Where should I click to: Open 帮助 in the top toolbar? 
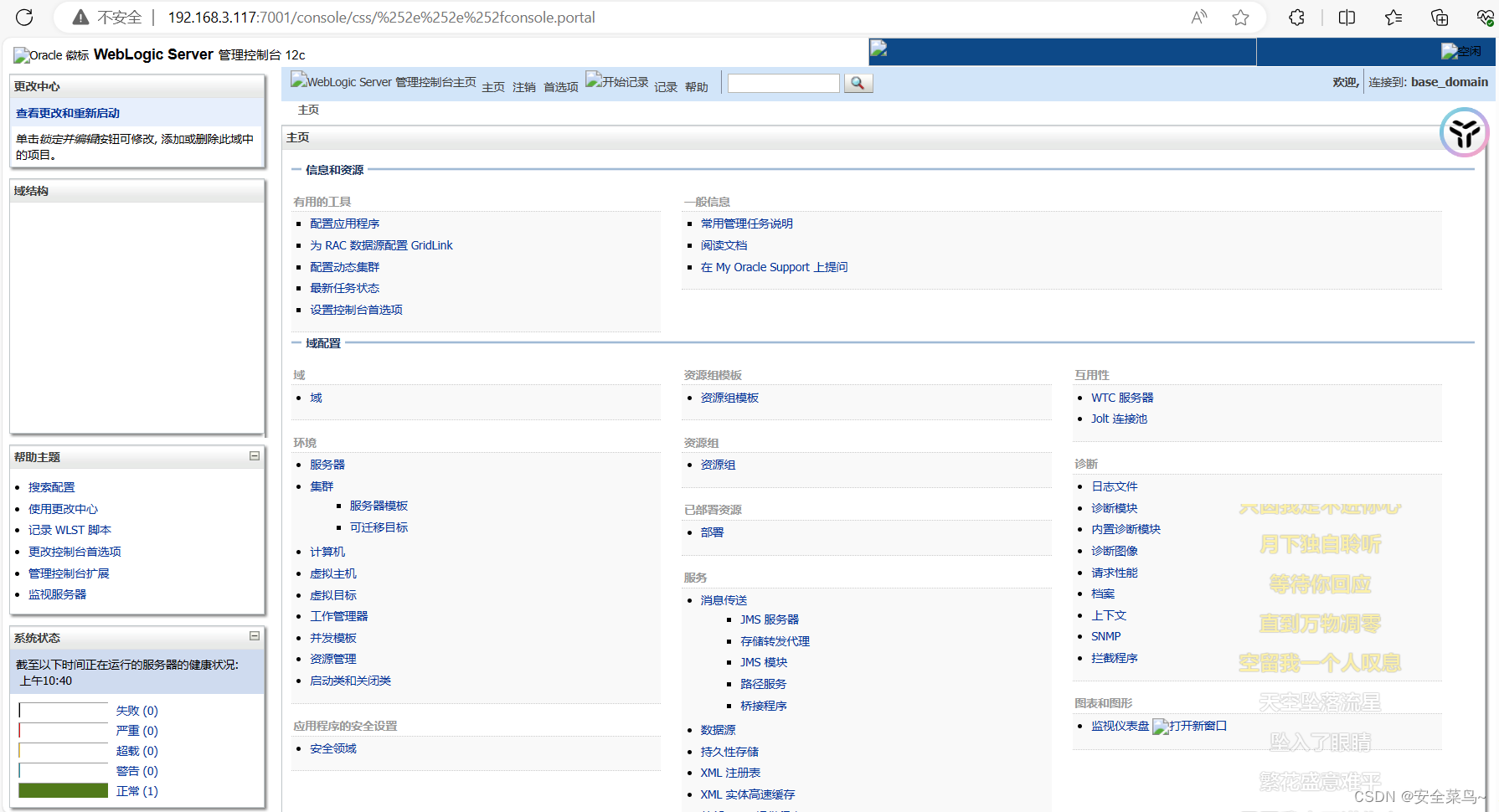point(697,87)
